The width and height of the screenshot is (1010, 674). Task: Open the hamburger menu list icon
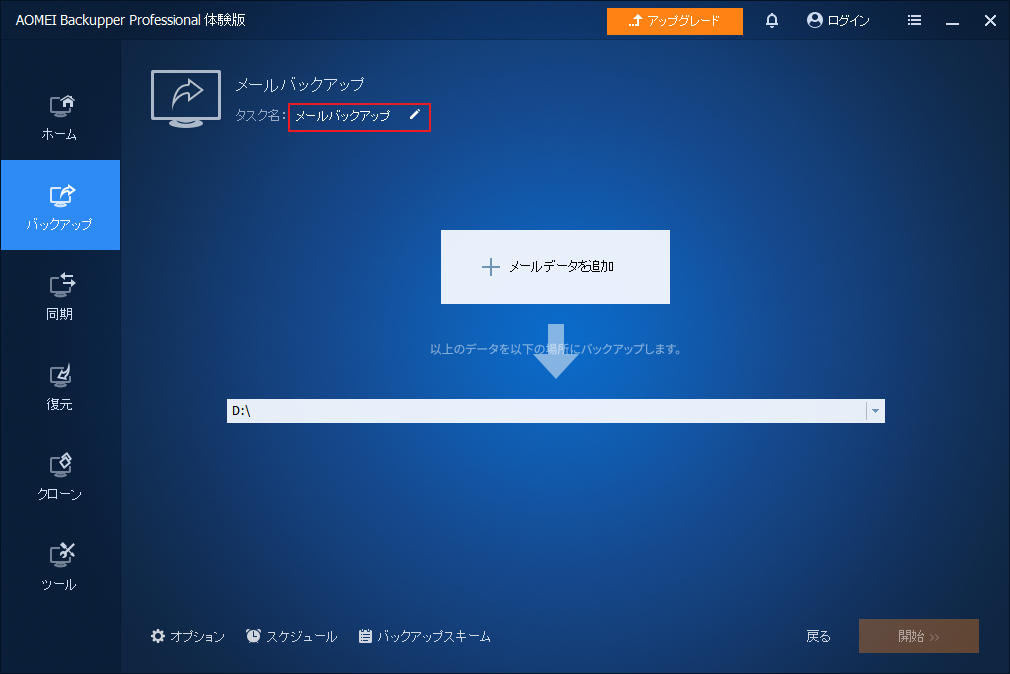click(x=914, y=21)
